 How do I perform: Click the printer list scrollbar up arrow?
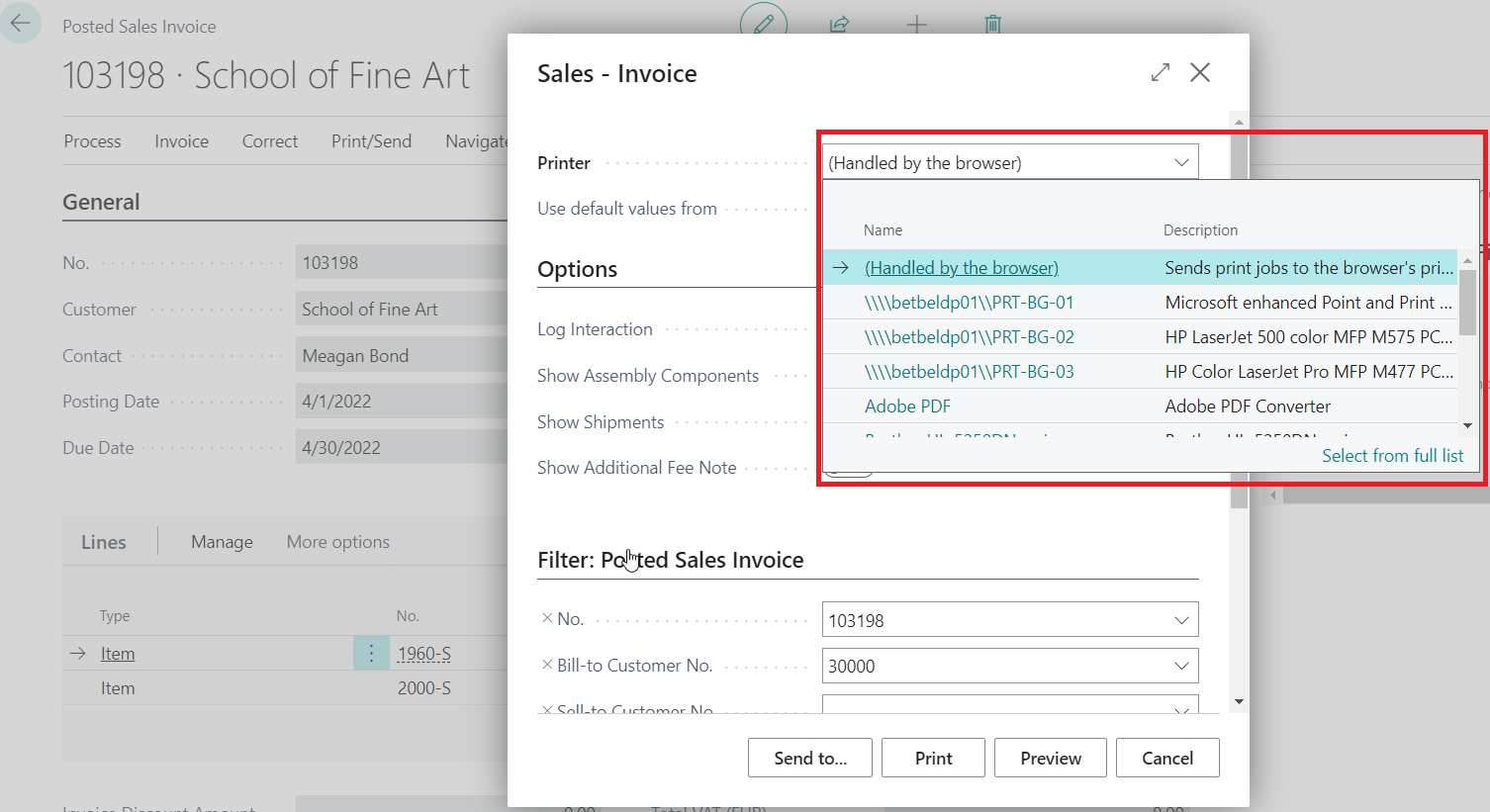point(1467,259)
